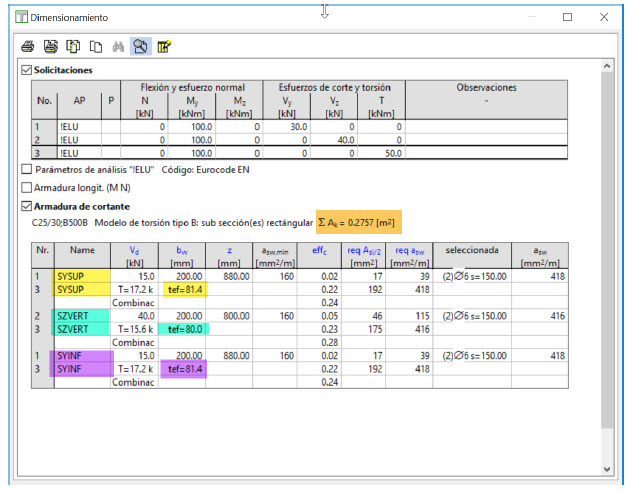Select the teal SZVERT cell in row 2
Image resolution: width=629 pixels, height=494 pixels.
point(72,314)
